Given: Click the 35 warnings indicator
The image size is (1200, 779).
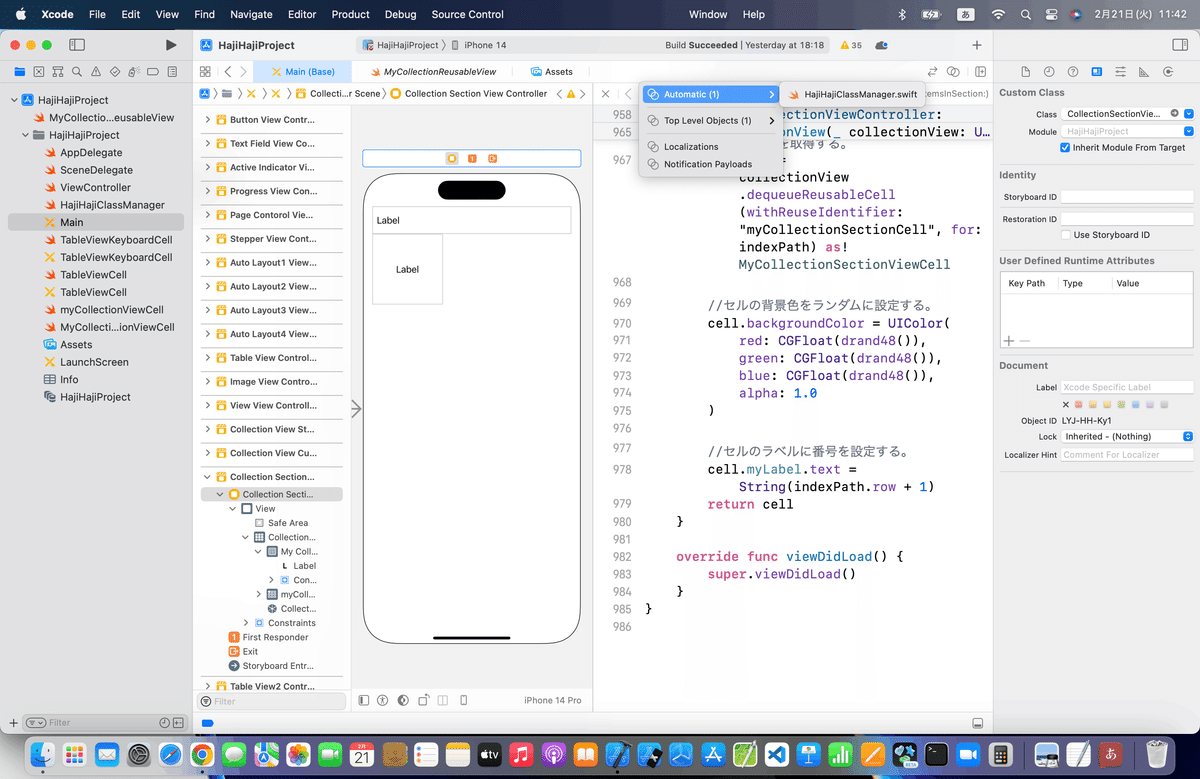Looking at the screenshot, I should tap(851, 45).
